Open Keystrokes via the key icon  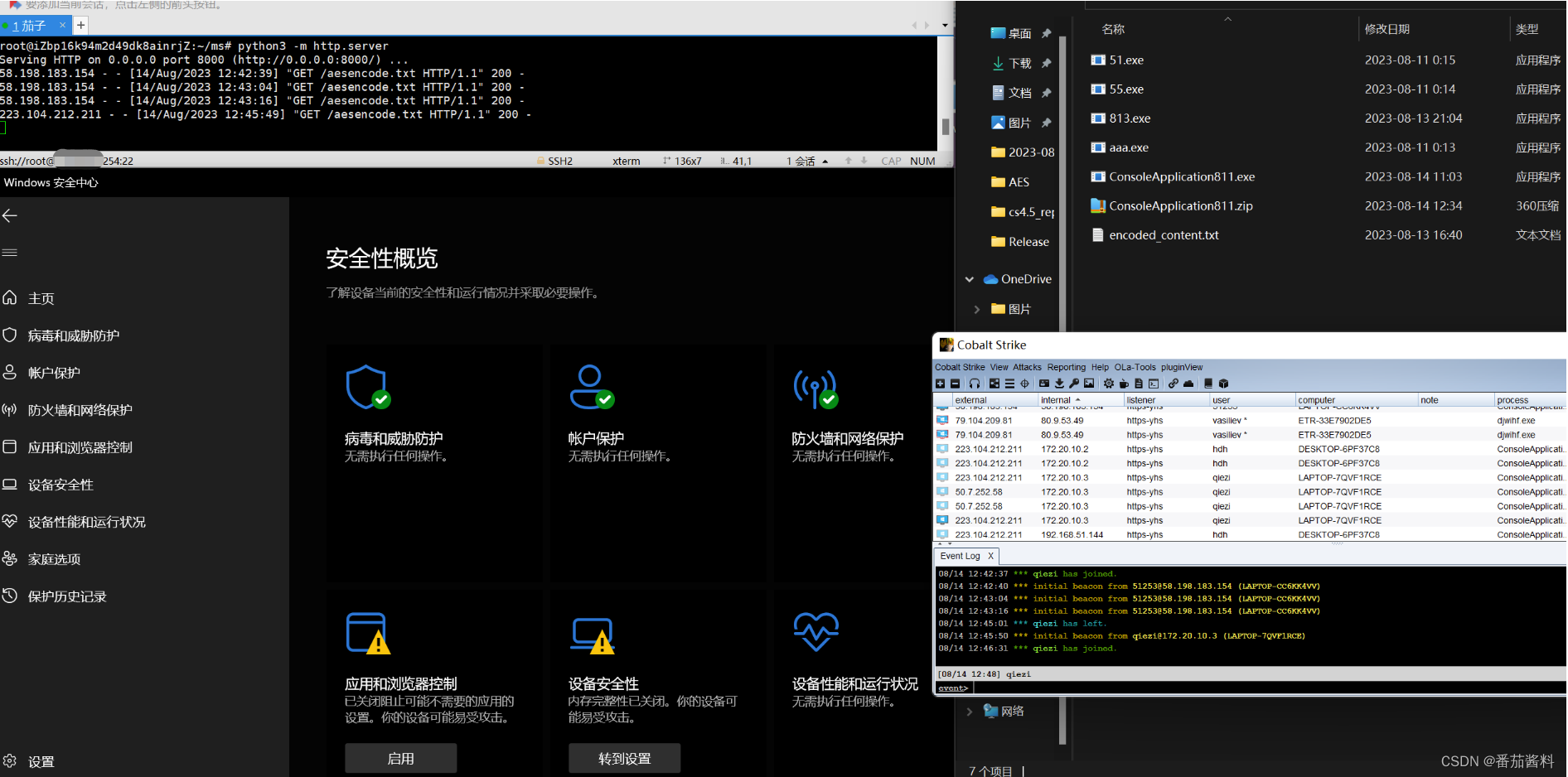[1074, 384]
